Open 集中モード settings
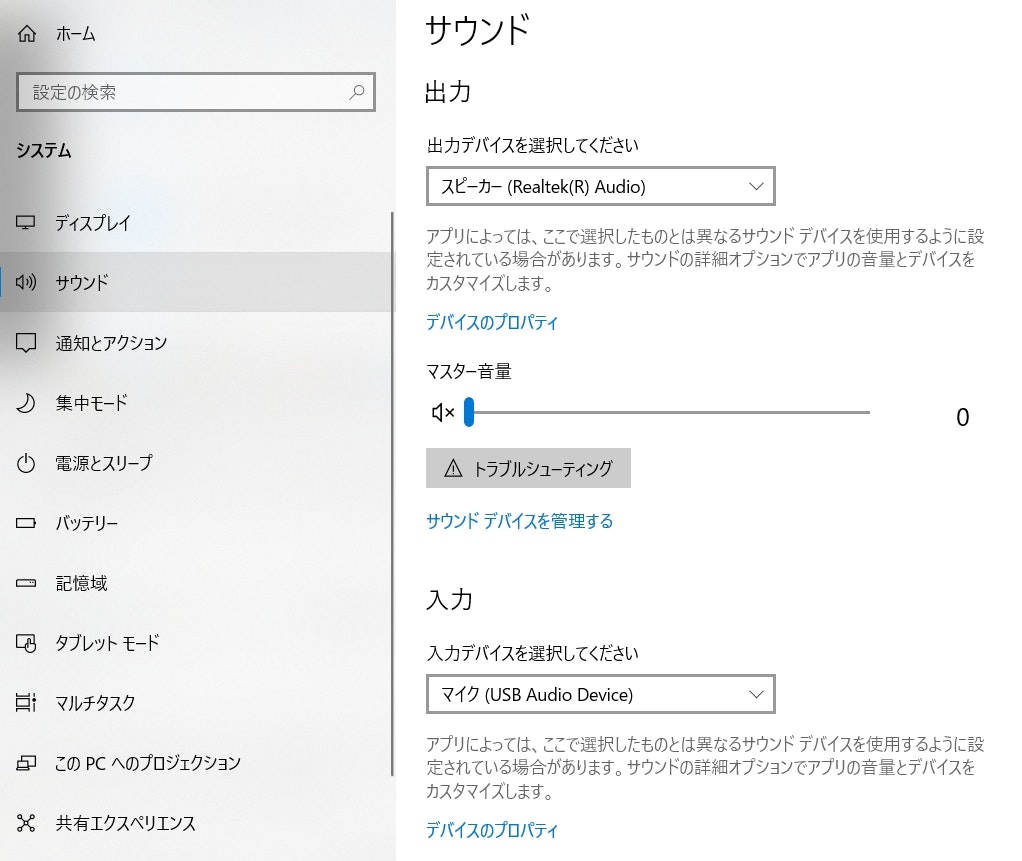 click(x=196, y=403)
